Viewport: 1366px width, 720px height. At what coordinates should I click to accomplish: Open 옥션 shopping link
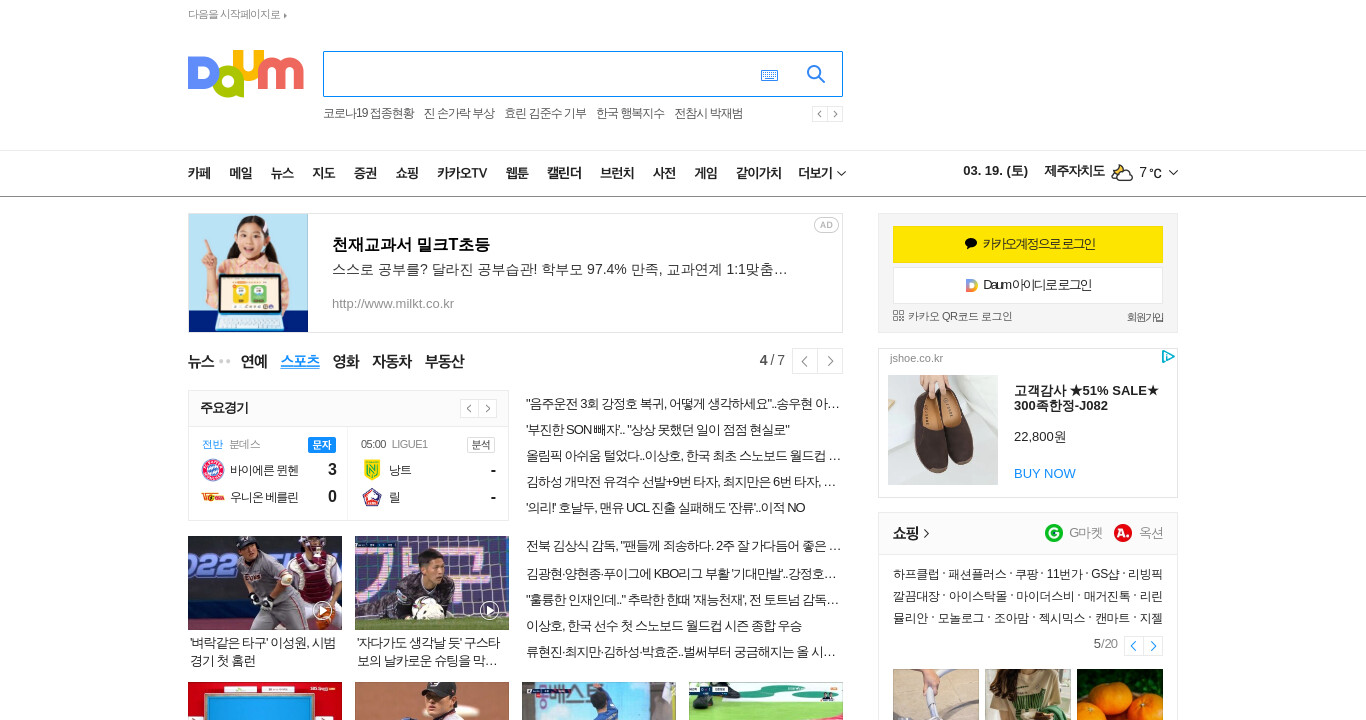[x=1139, y=533]
